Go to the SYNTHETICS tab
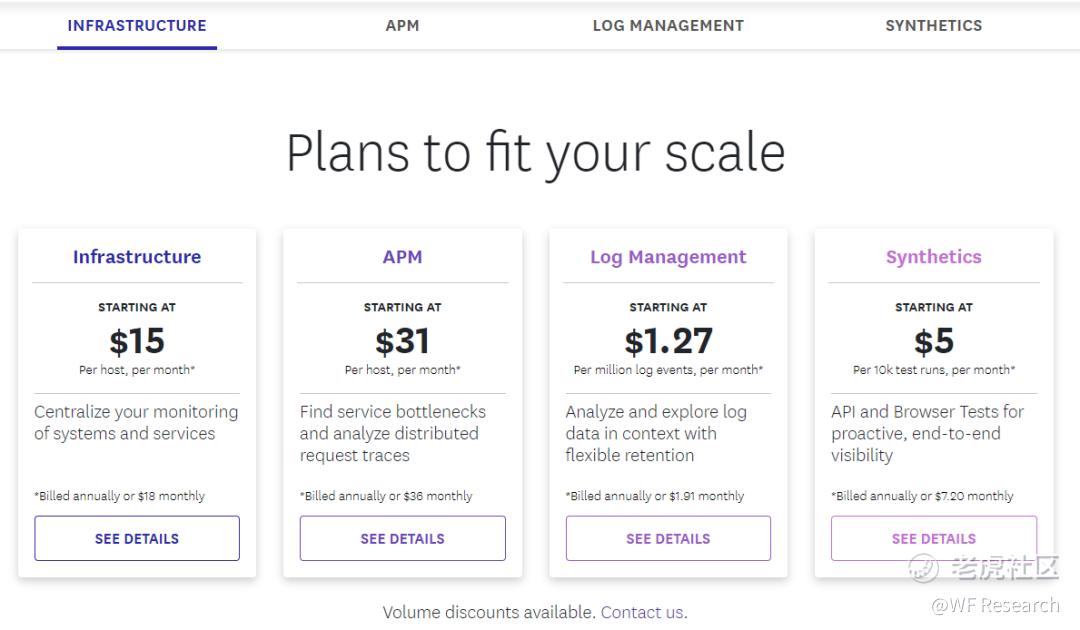 point(933,26)
